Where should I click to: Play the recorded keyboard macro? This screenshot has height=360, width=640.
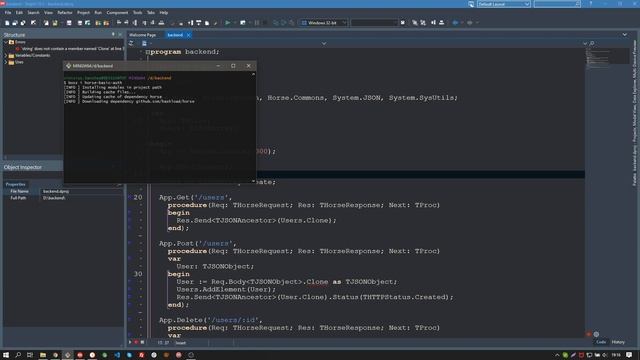point(130,342)
